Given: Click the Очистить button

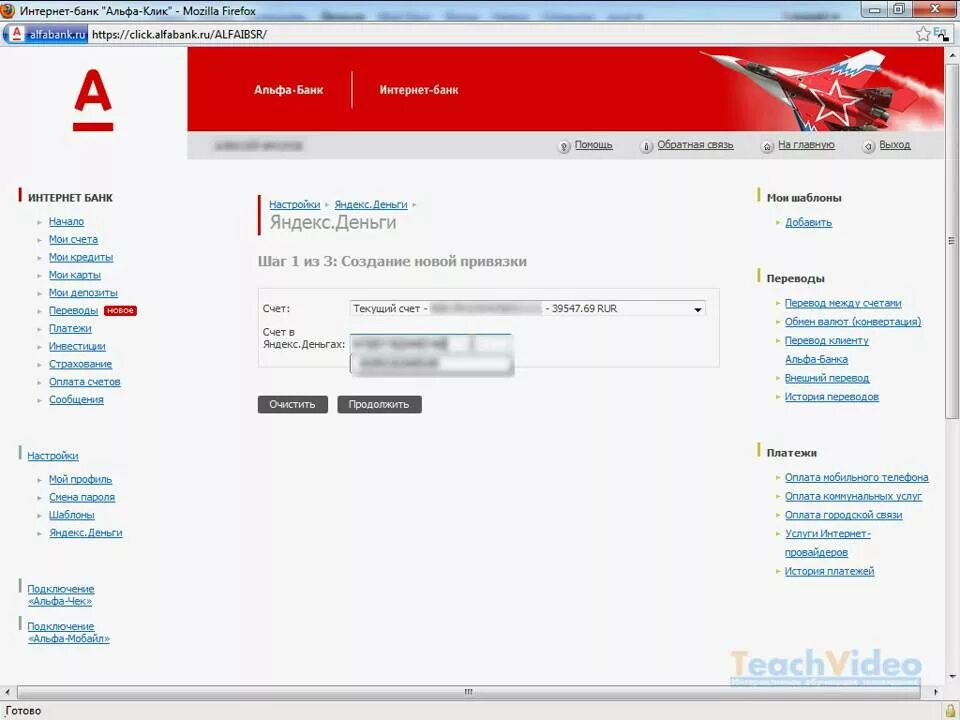Looking at the screenshot, I should [x=293, y=404].
